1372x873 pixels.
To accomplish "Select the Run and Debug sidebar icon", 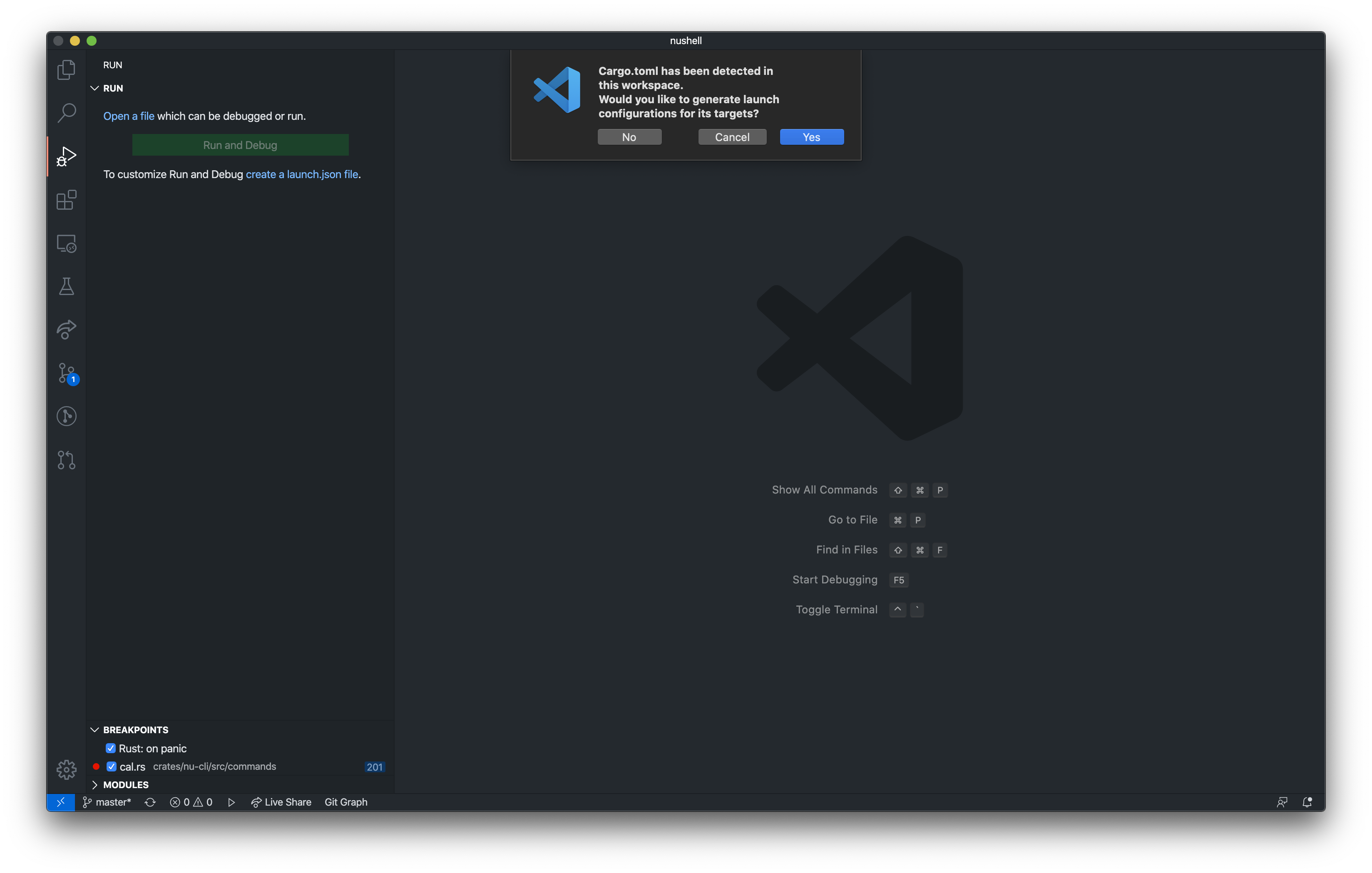I will [66, 156].
